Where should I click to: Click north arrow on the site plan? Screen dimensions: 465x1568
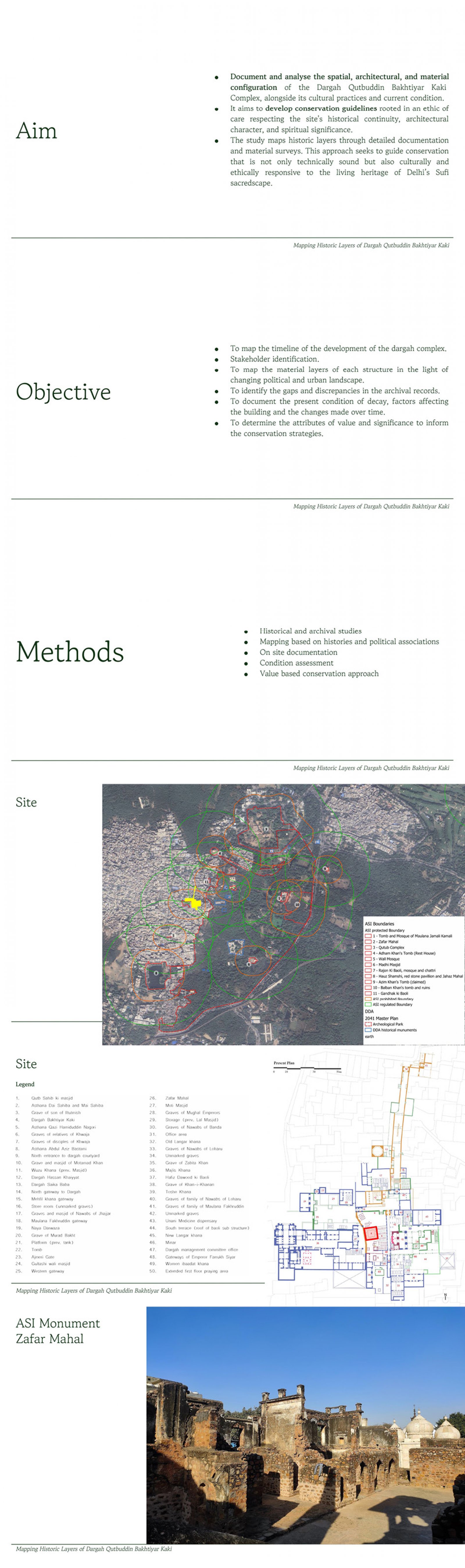point(446,1296)
